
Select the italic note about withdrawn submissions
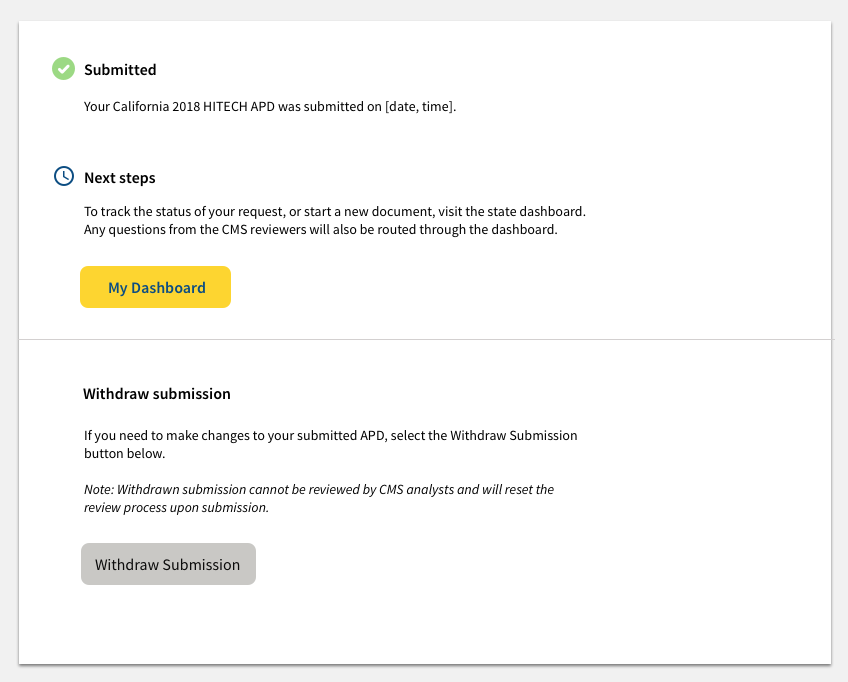[x=319, y=498]
